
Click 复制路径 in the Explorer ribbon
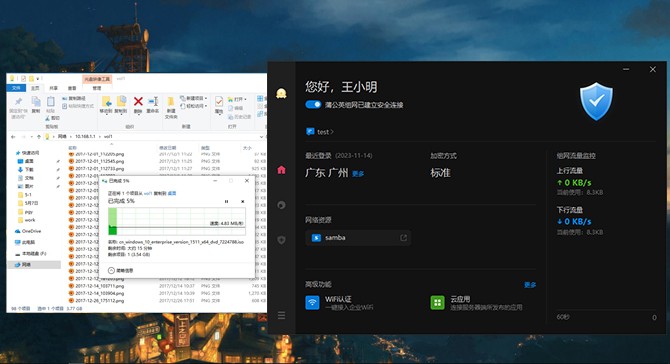(x=73, y=98)
